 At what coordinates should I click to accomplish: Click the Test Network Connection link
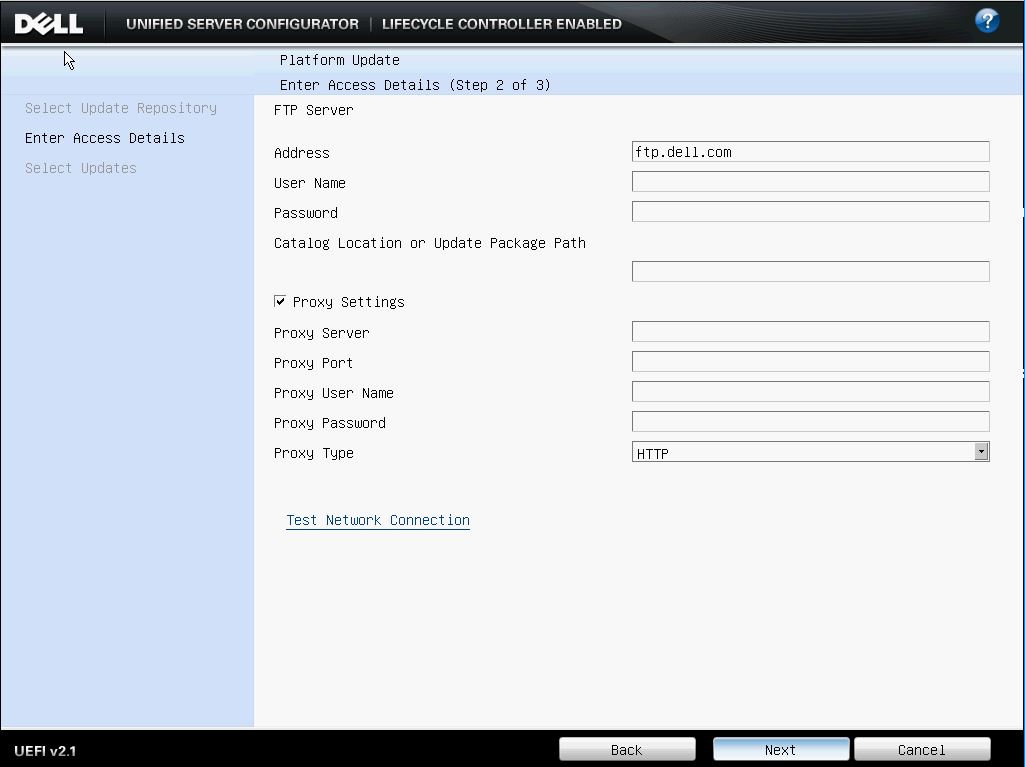point(377,520)
